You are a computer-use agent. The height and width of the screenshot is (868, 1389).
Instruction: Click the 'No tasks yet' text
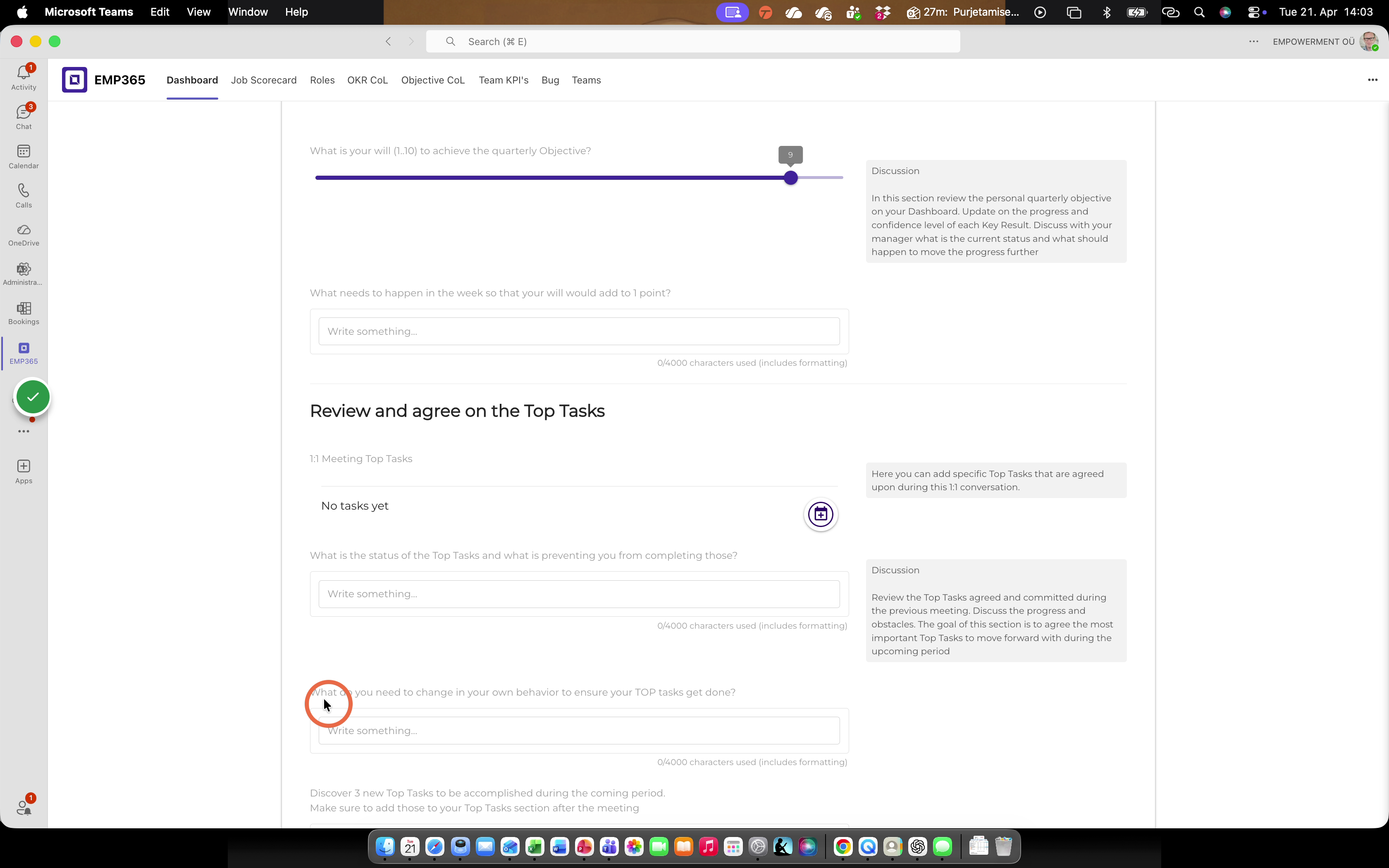point(355,506)
